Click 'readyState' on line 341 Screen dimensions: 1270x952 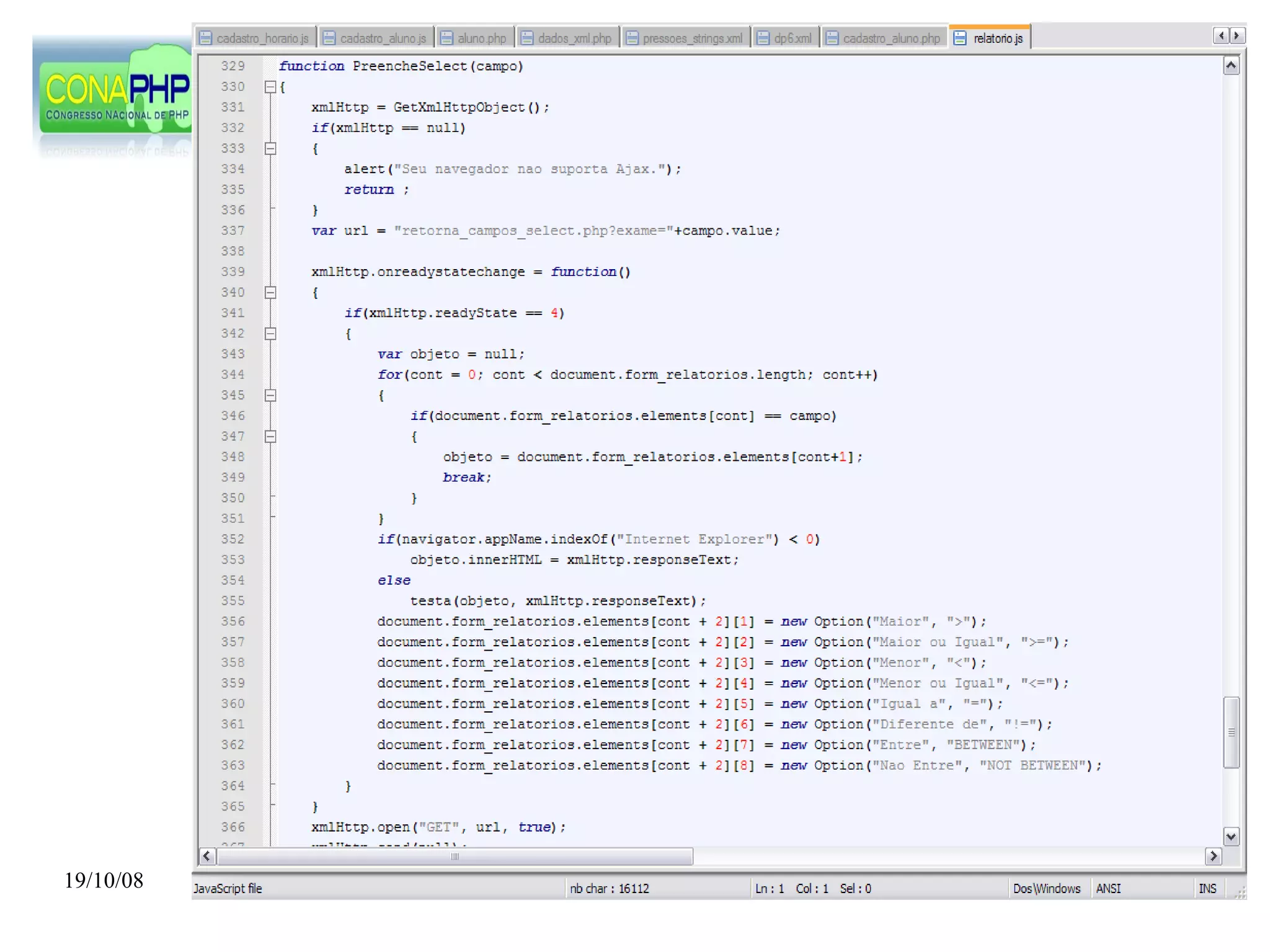tap(476, 313)
